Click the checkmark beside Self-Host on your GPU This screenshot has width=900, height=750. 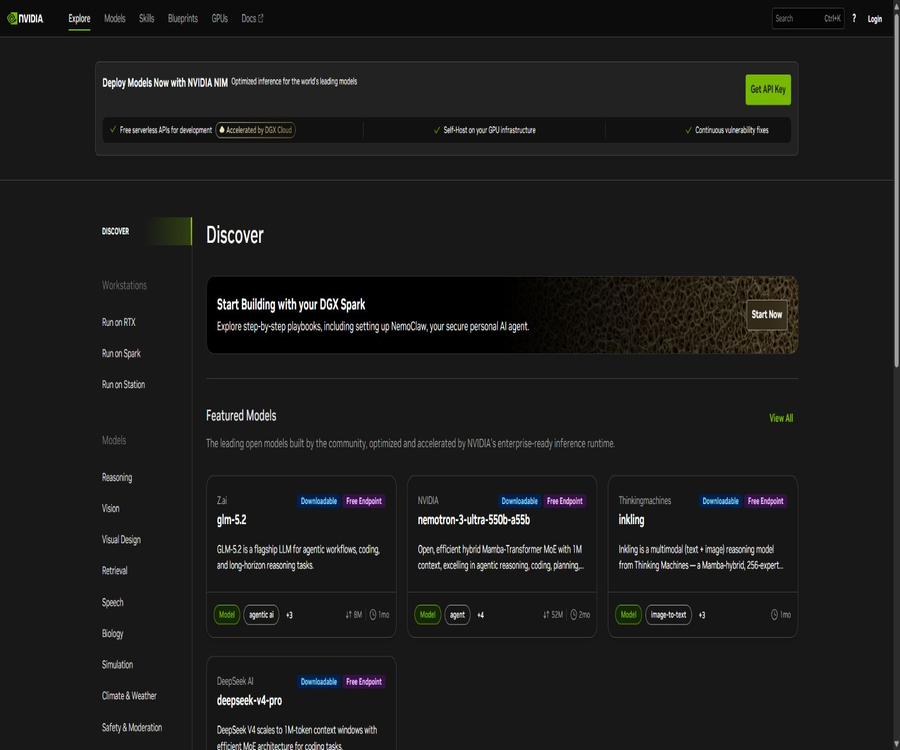click(437, 130)
